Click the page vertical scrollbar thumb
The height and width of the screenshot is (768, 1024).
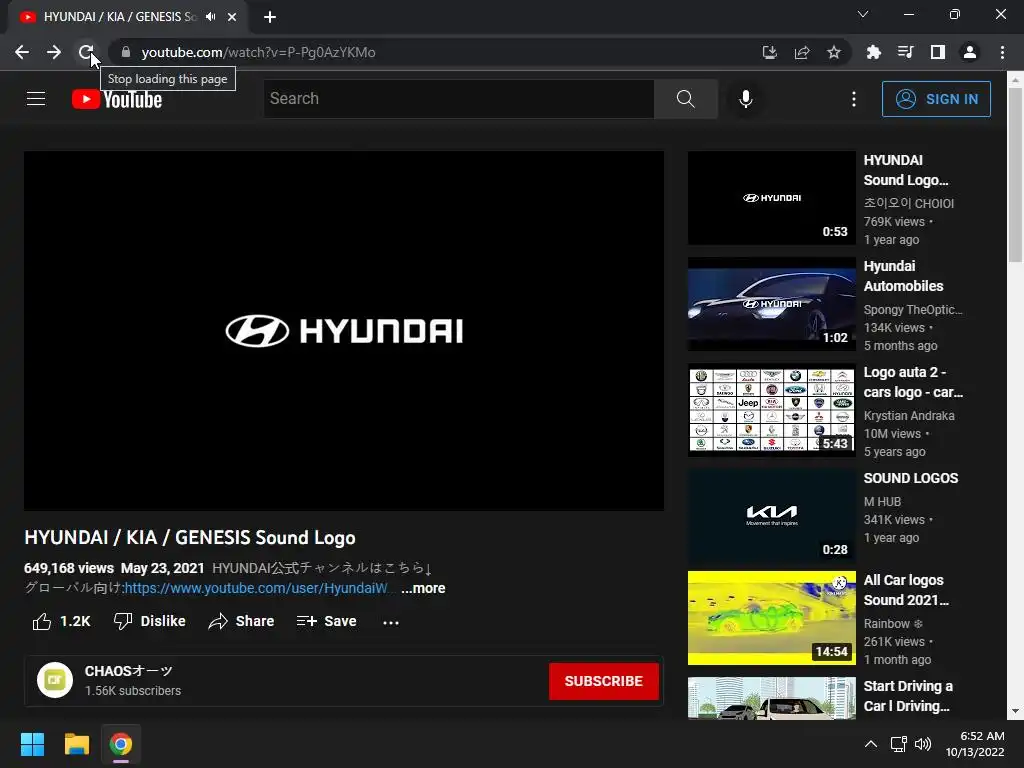(x=1015, y=174)
